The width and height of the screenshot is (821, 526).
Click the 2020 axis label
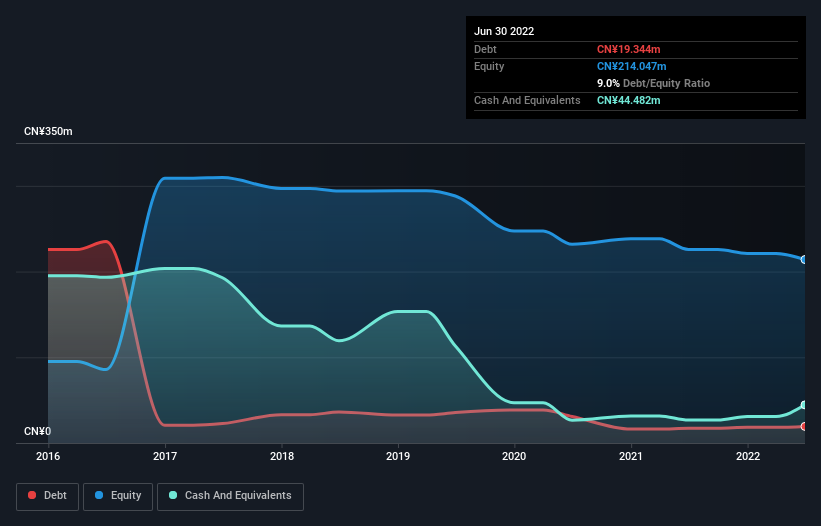click(514, 456)
